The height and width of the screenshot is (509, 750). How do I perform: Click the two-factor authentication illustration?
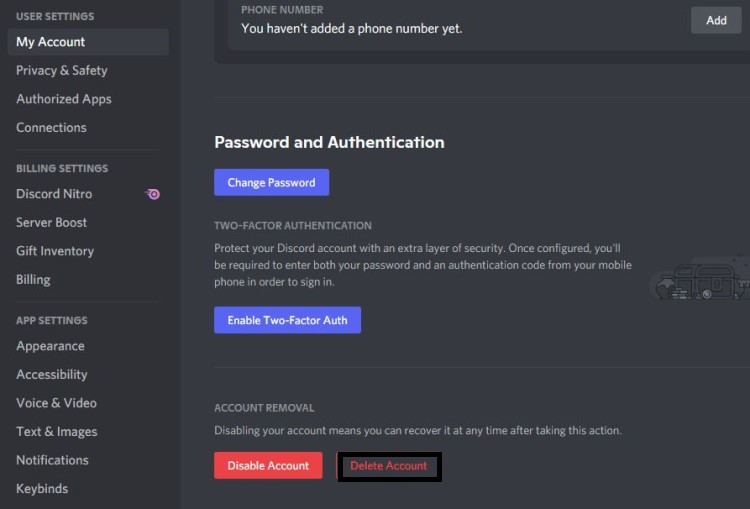[x=700, y=279]
